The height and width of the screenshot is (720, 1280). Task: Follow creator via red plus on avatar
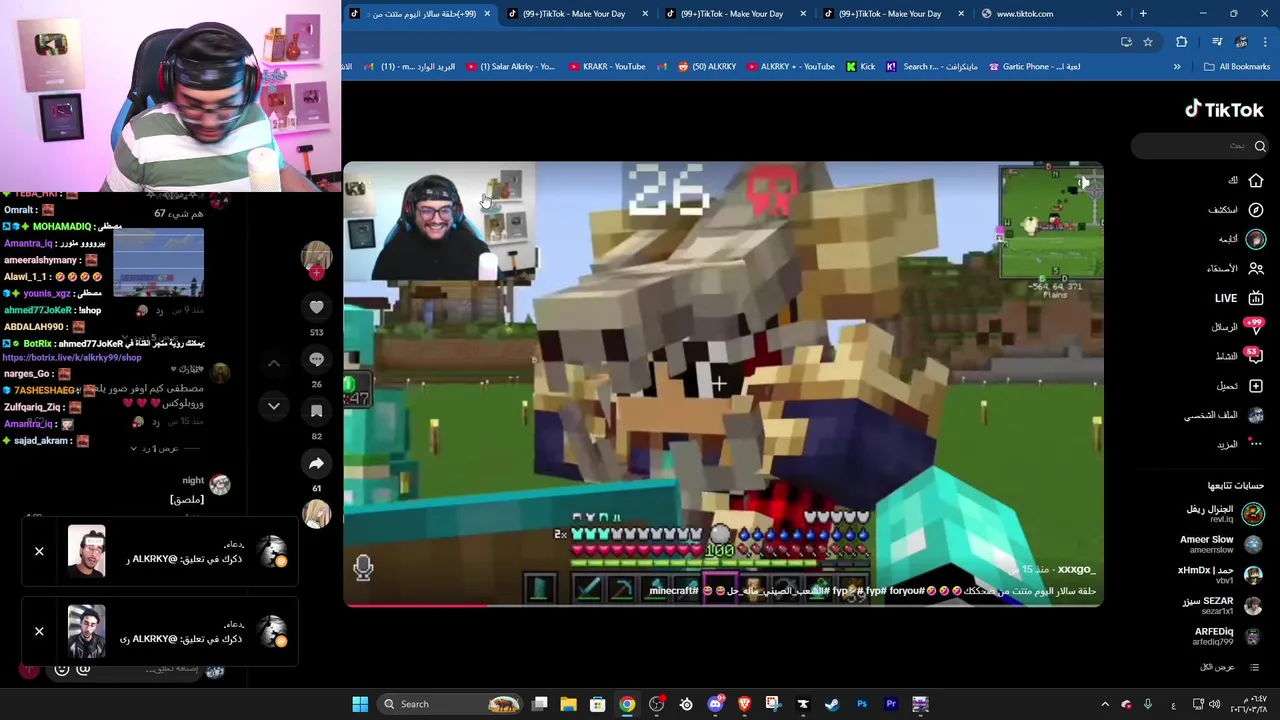pos(316,272)
